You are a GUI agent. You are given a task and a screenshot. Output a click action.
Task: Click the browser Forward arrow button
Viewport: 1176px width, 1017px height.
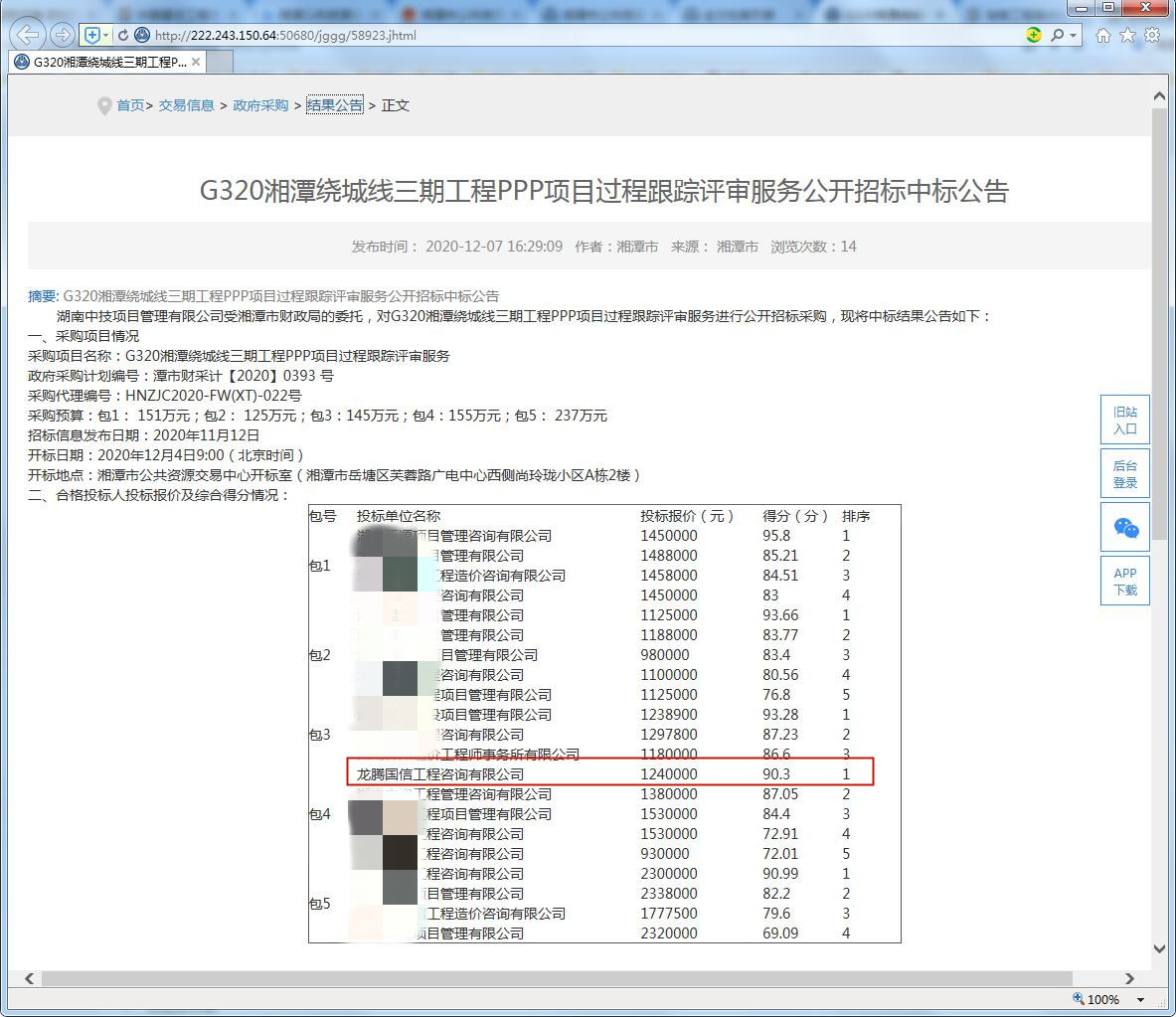tap(62, 35)
